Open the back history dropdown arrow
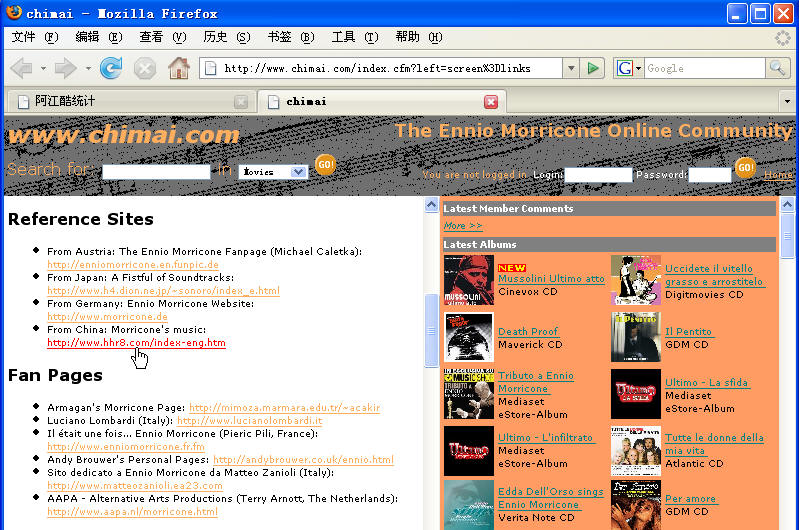The image size is (799, 530). (x=43, y=68)
